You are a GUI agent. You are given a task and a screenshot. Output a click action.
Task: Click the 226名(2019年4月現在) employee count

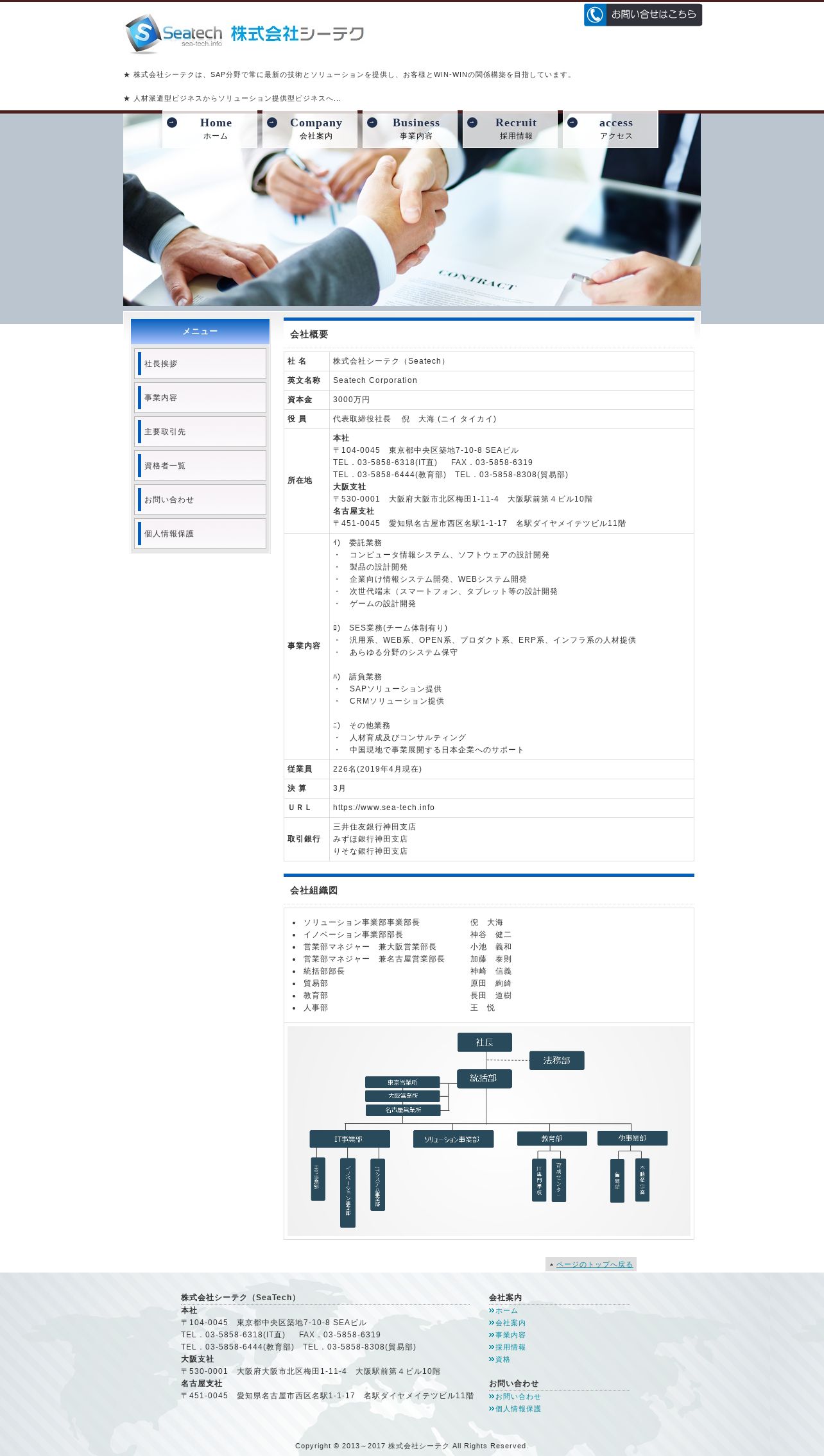coord(377,769)
